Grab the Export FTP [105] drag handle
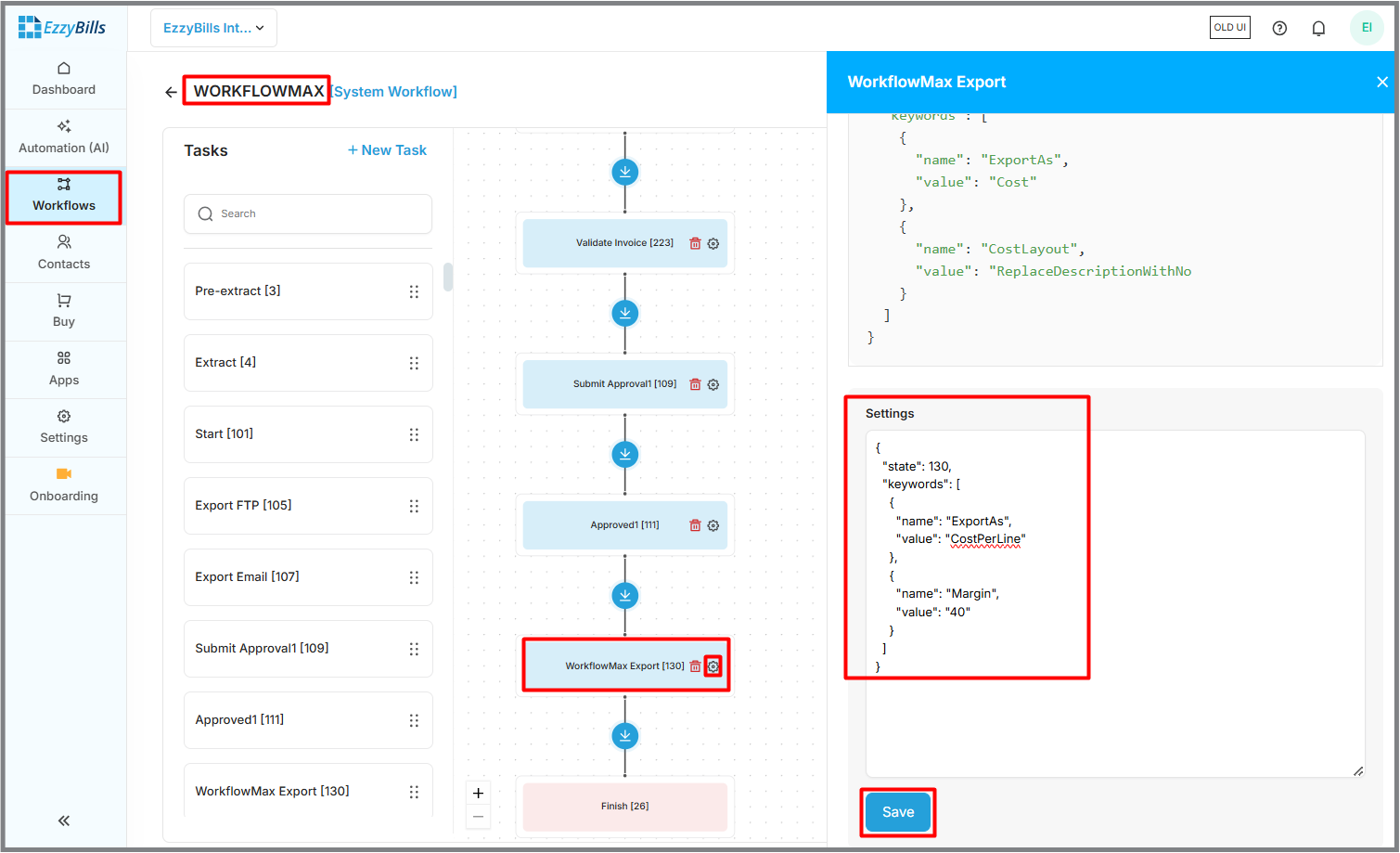This screenshot has width=1400, height=853. coord(414,506)
